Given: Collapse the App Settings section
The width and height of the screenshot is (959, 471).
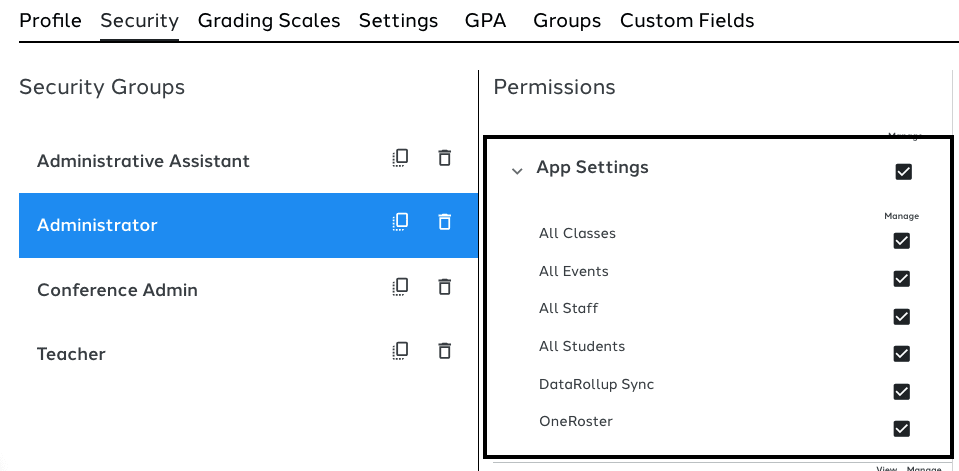Looking at the screenshot, I should (517, 171).
